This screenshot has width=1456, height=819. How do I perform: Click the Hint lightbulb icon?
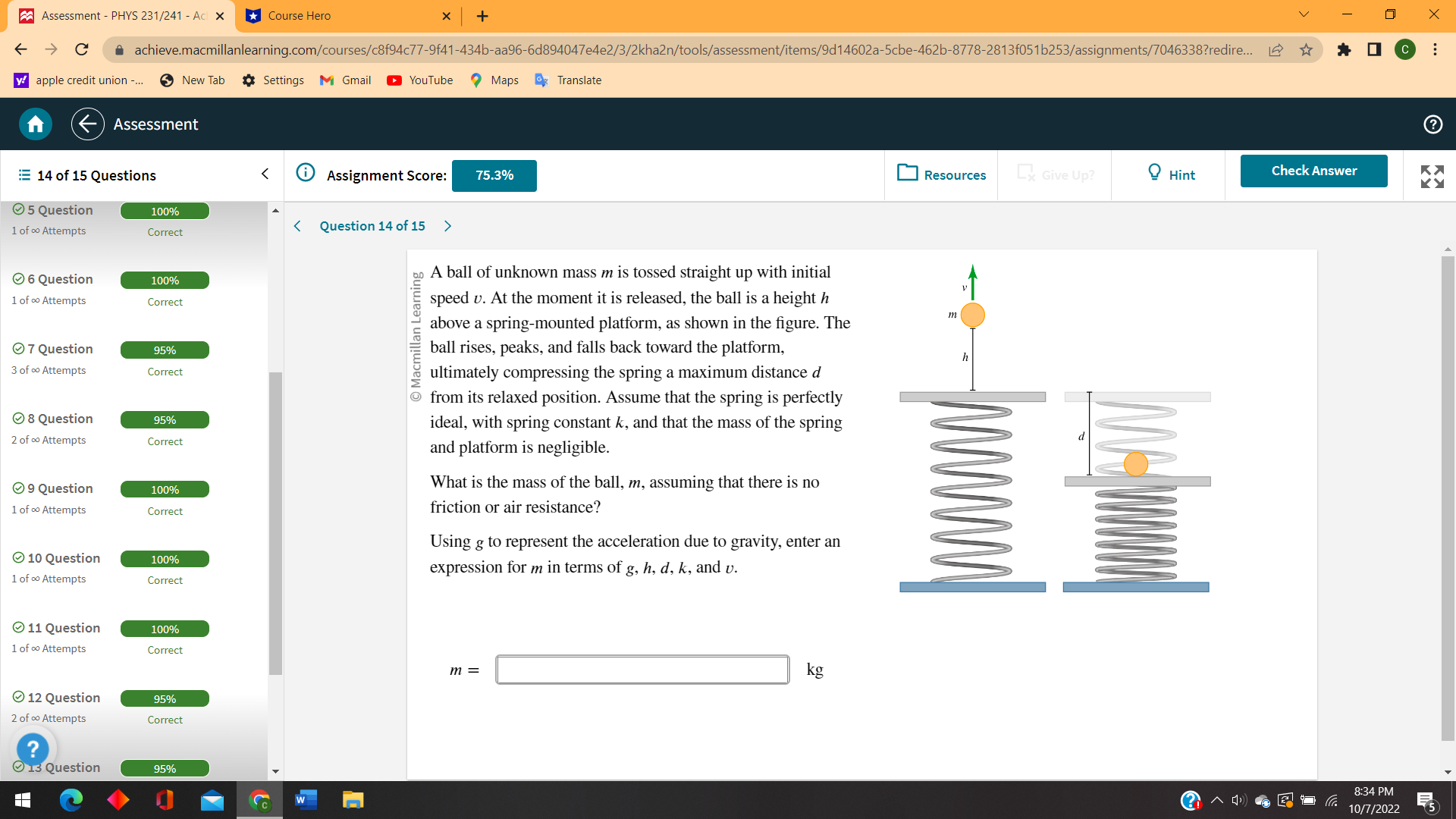pyautogui.click(x=1153, y=174)
